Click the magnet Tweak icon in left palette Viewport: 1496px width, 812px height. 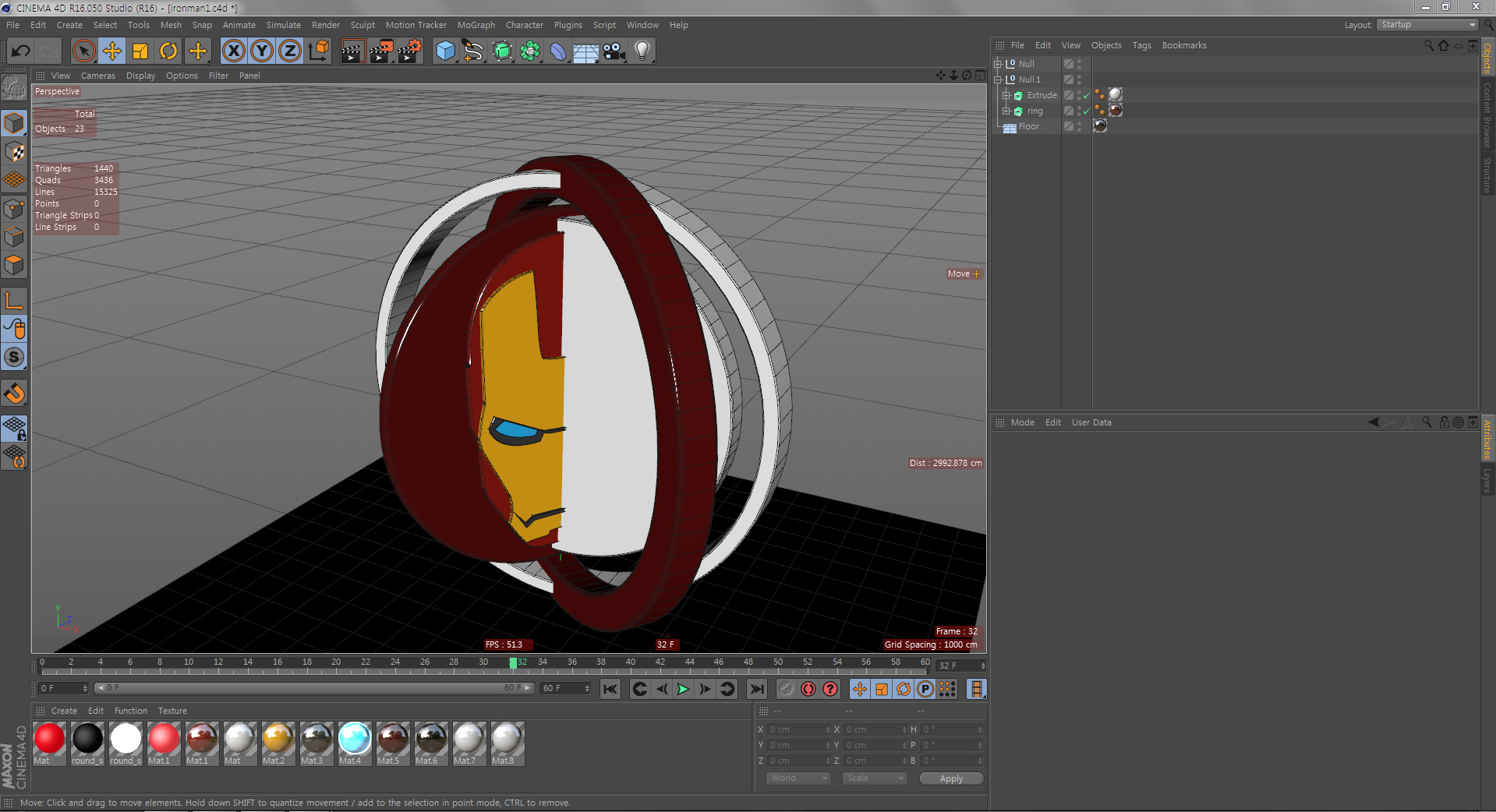pyautogui.click(x=14, y=394)
